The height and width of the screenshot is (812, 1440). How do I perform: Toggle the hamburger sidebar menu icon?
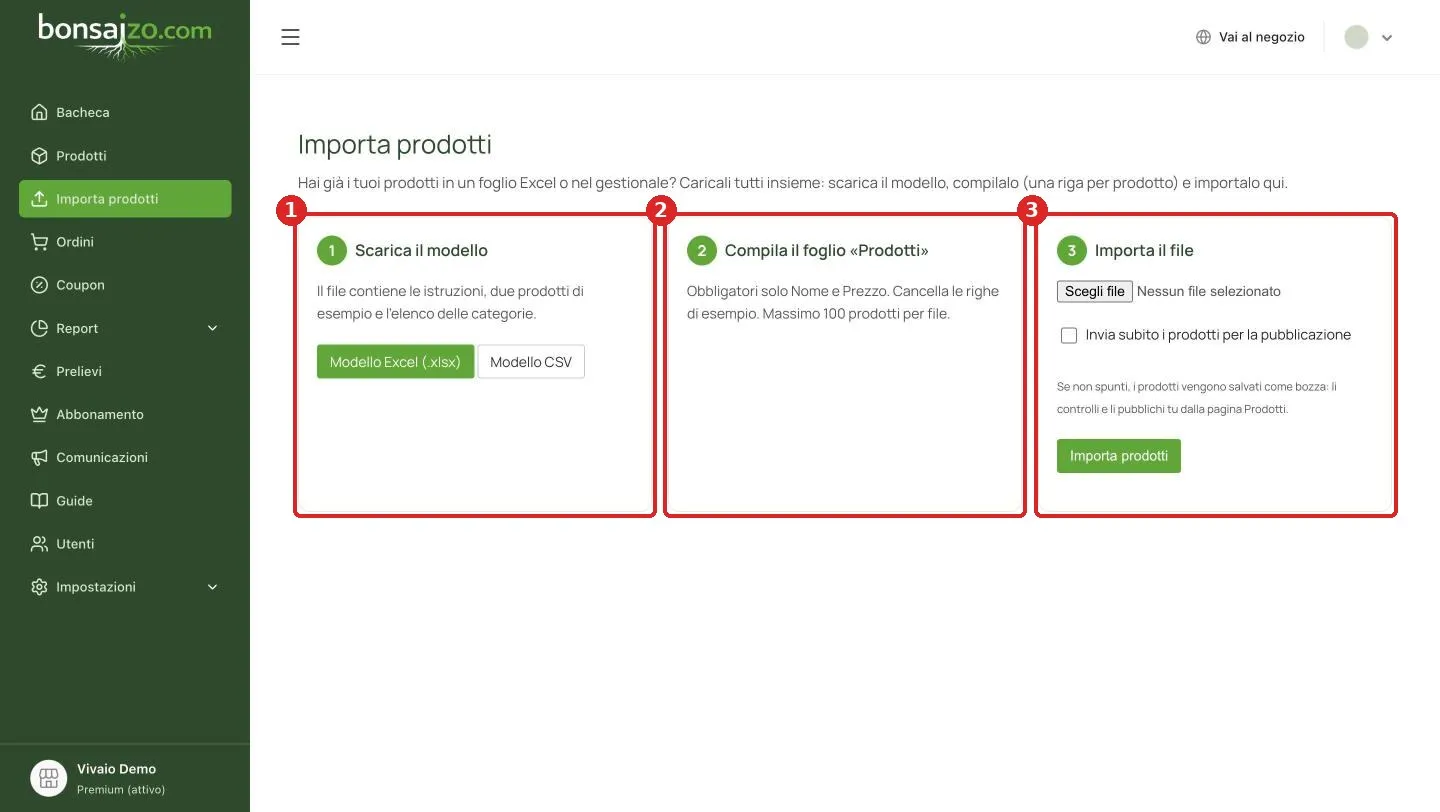coord(290,37)
